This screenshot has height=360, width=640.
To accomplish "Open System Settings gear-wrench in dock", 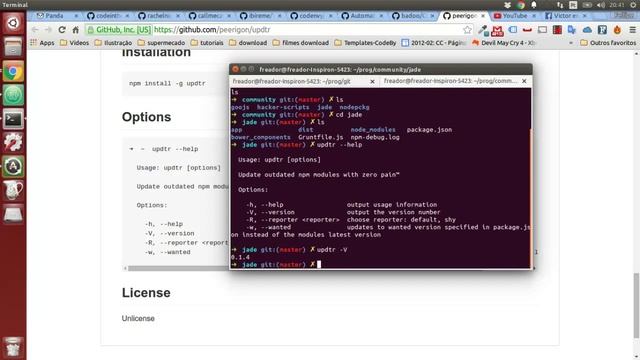I will point(13,142).
